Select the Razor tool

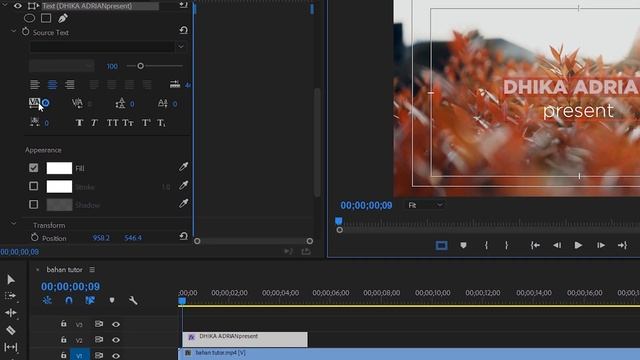(11, 330)
